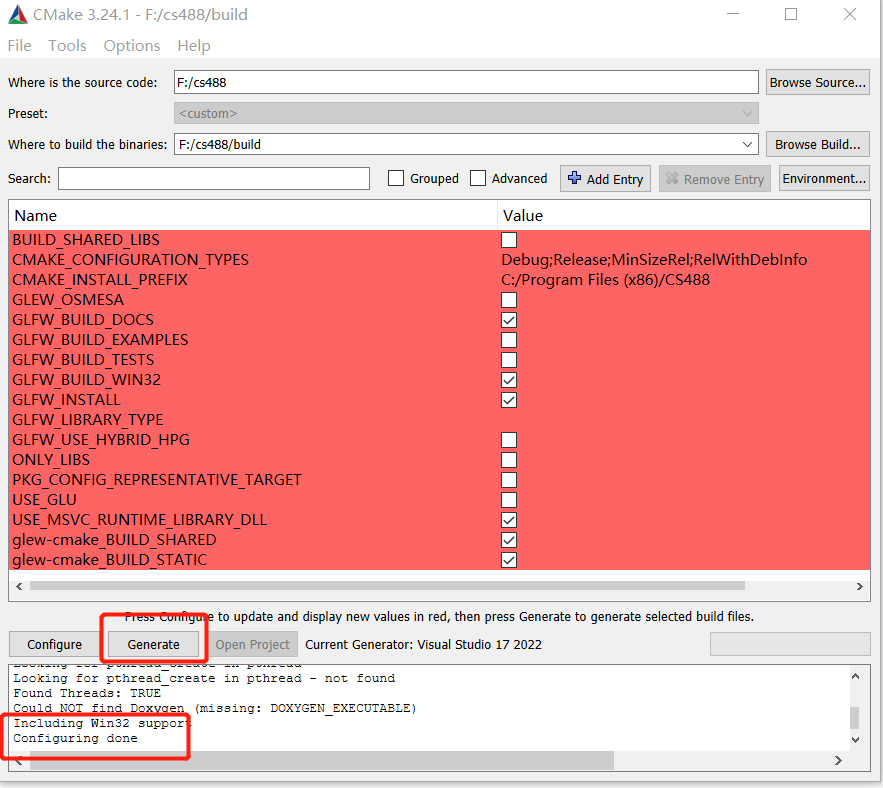Select the CMAKE_INSTALL_PREFIX entry name
The image size is (883, 788).
(100, 280)
